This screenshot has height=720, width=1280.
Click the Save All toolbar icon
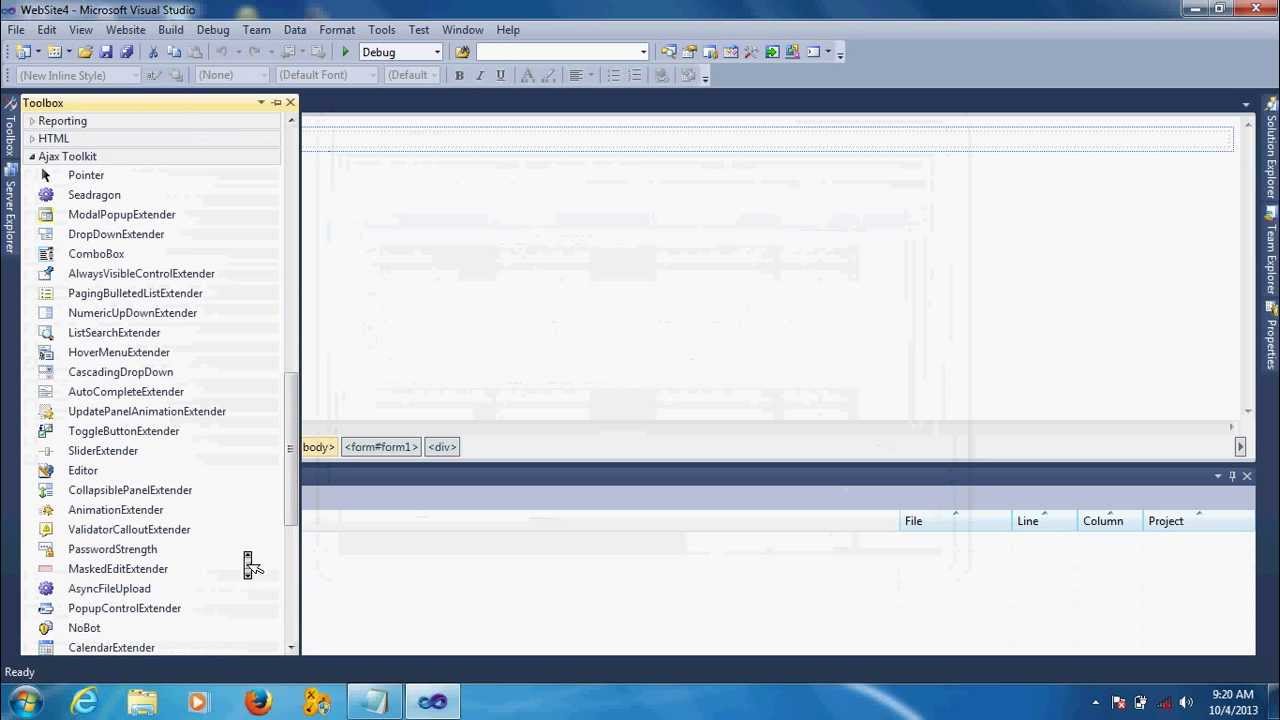pos(126,52)
